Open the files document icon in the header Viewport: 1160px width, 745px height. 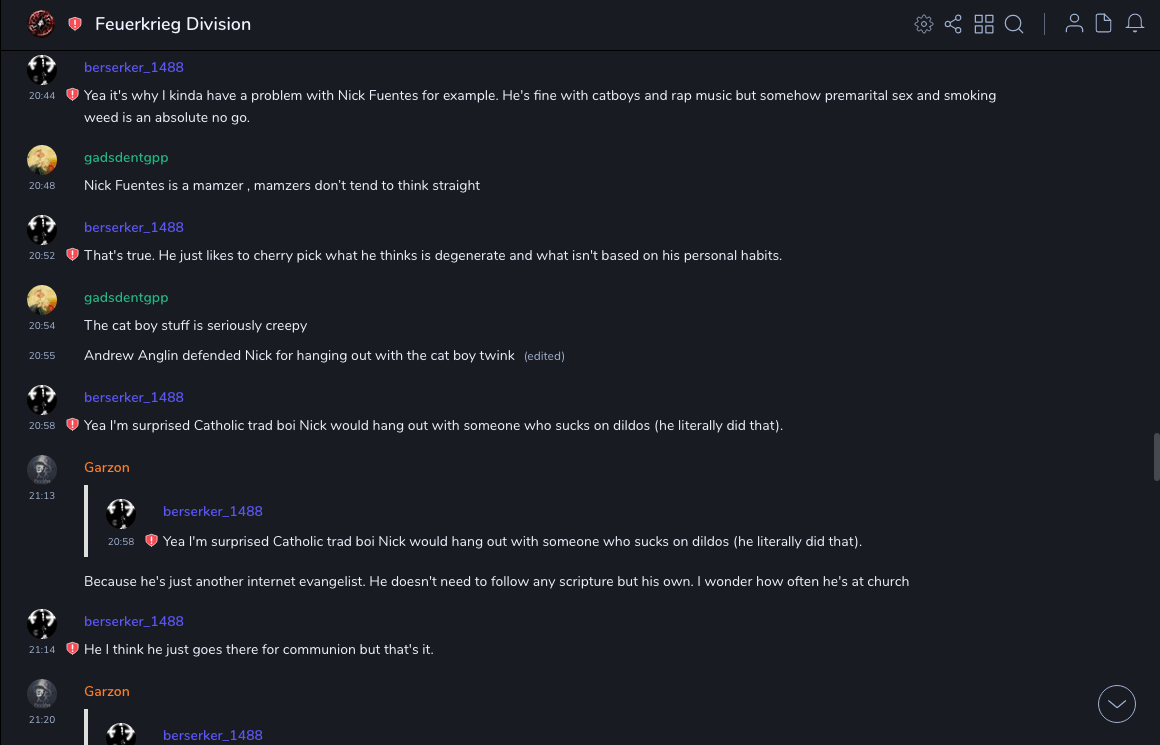[1104, 24]
